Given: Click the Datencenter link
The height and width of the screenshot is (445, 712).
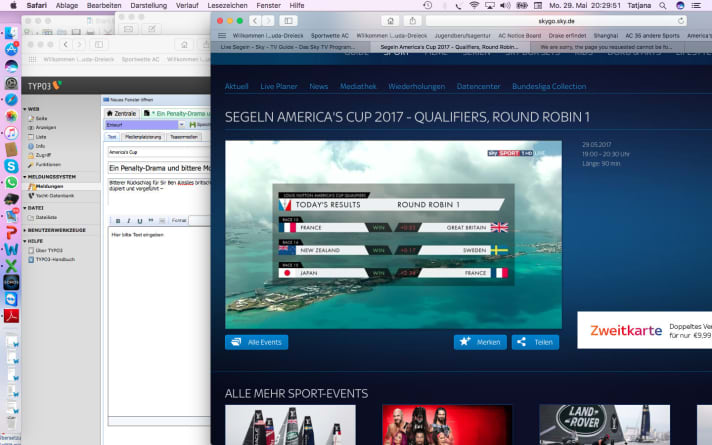Looking at the screenshot, I should click(x=478, y=86).
